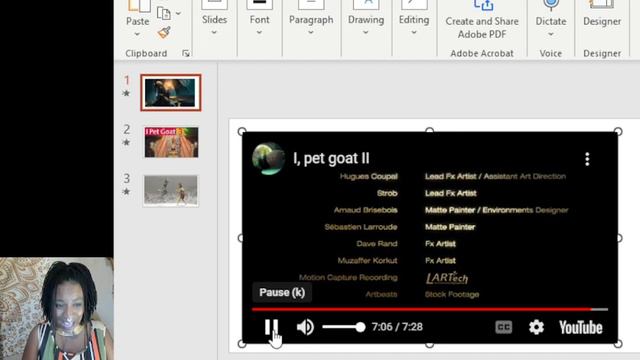Click the YouTube logo link
640x360 pixels.
580,327
